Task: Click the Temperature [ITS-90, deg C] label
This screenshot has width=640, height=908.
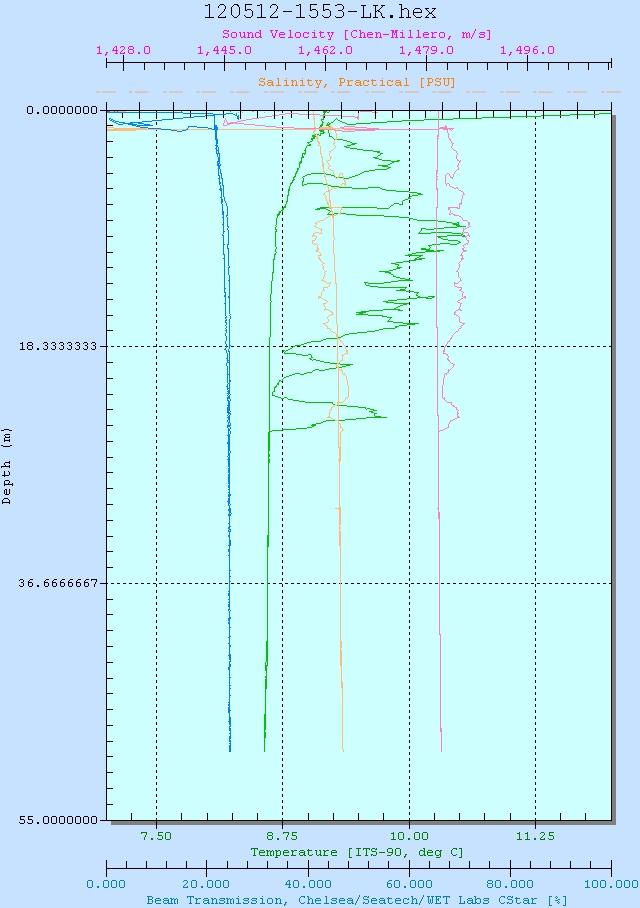Action: click(357, 852)
